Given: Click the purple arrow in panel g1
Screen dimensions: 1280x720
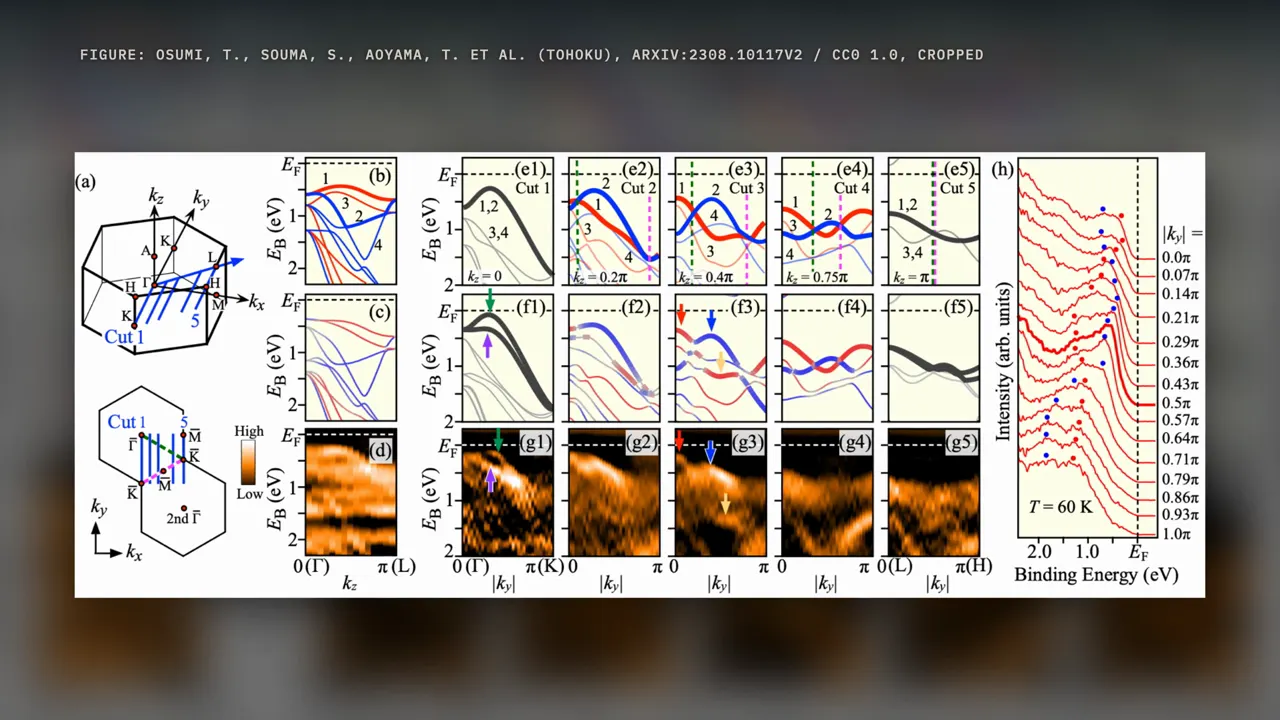Looking at the screenshot, I should point(490,480).
